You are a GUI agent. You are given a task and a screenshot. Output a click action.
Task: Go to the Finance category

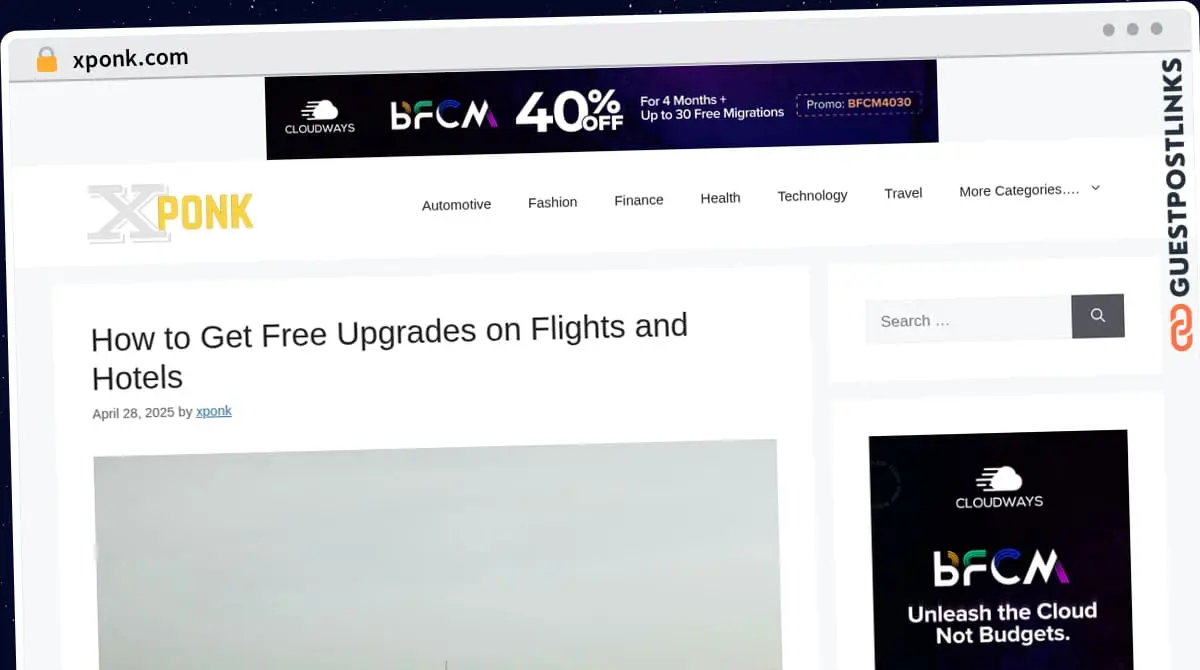tap(638, 200)
